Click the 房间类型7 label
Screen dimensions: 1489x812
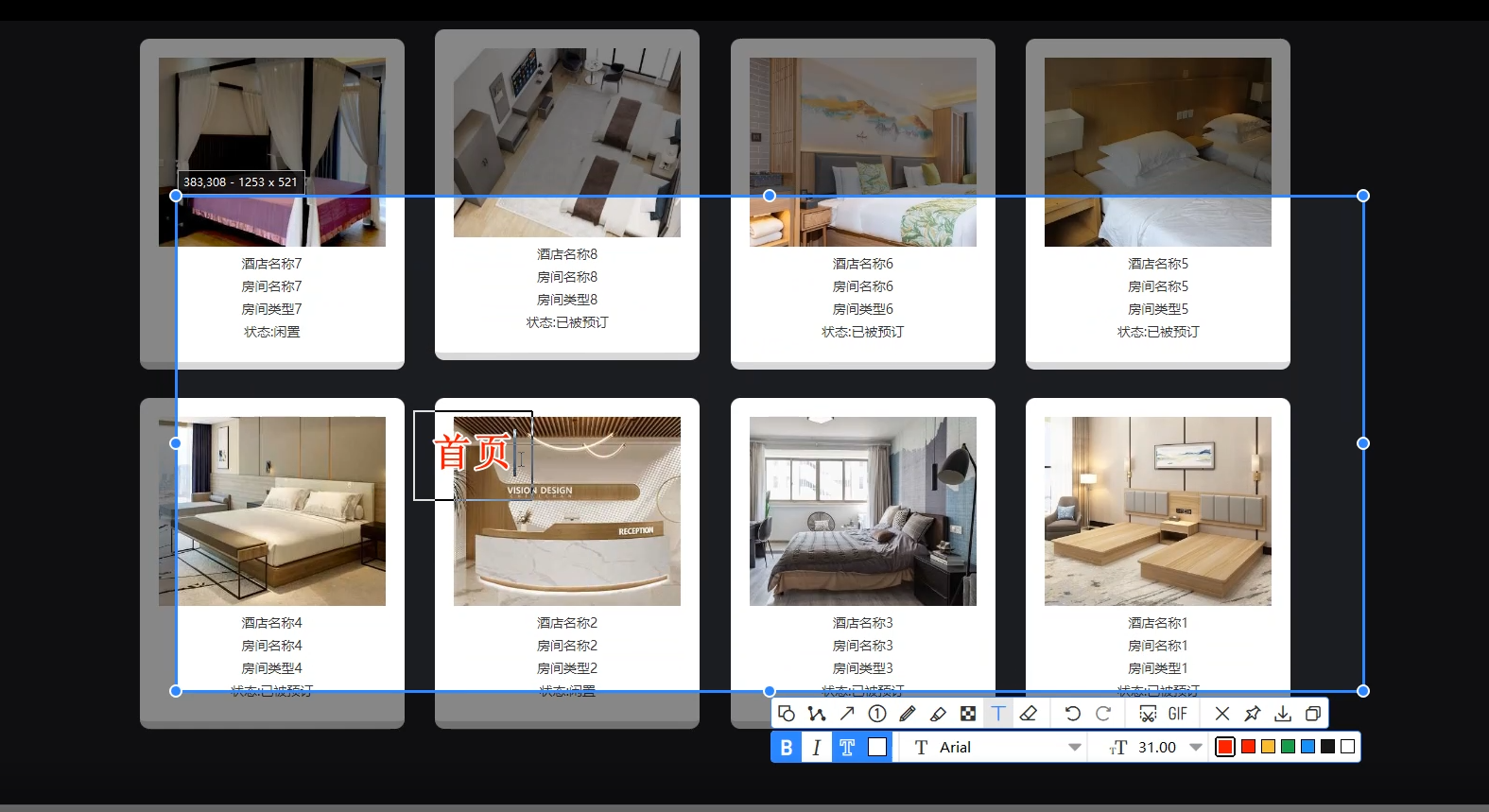pos(272,309)
